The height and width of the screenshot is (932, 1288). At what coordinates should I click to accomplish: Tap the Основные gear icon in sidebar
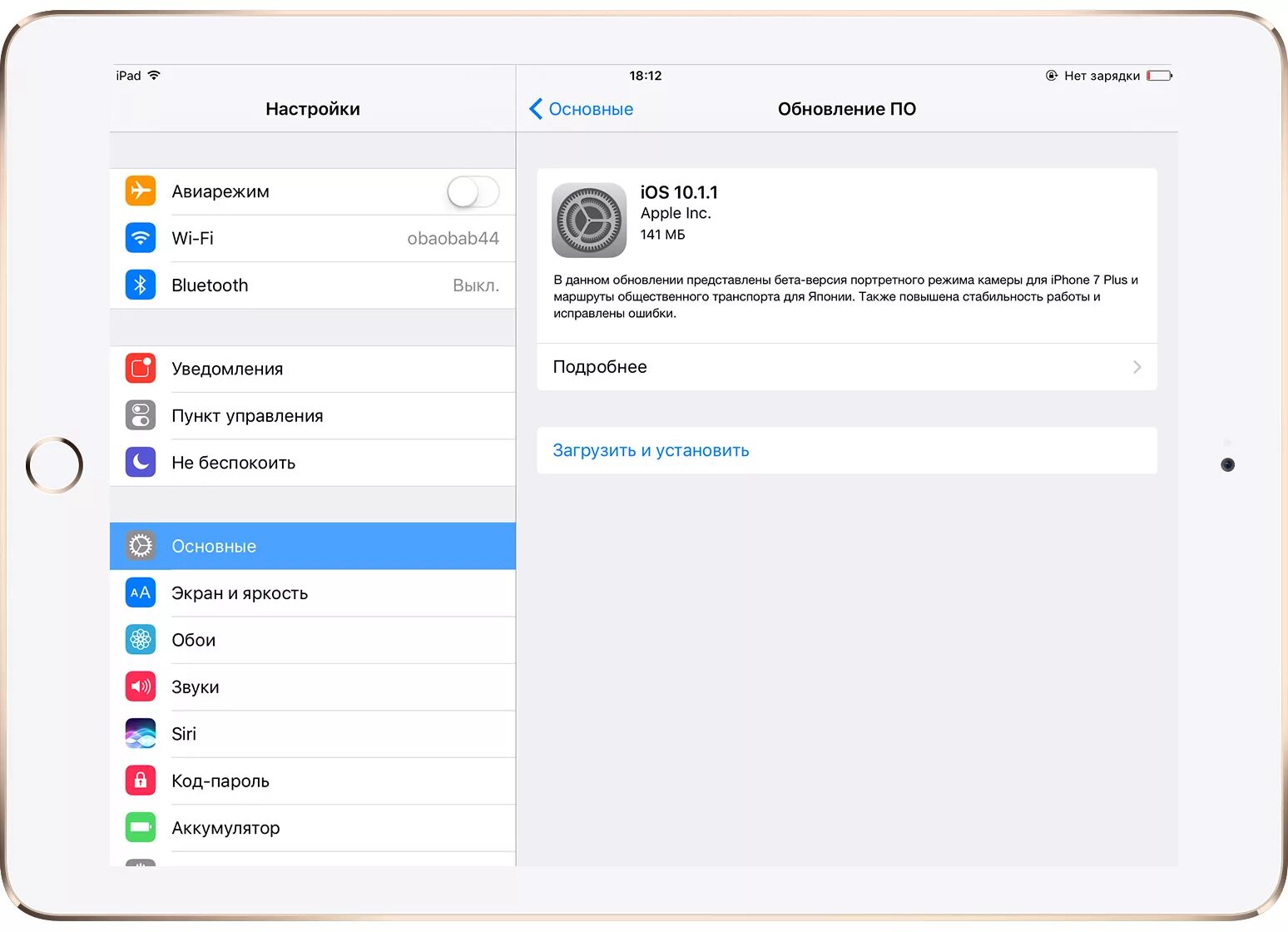(141, 546)
